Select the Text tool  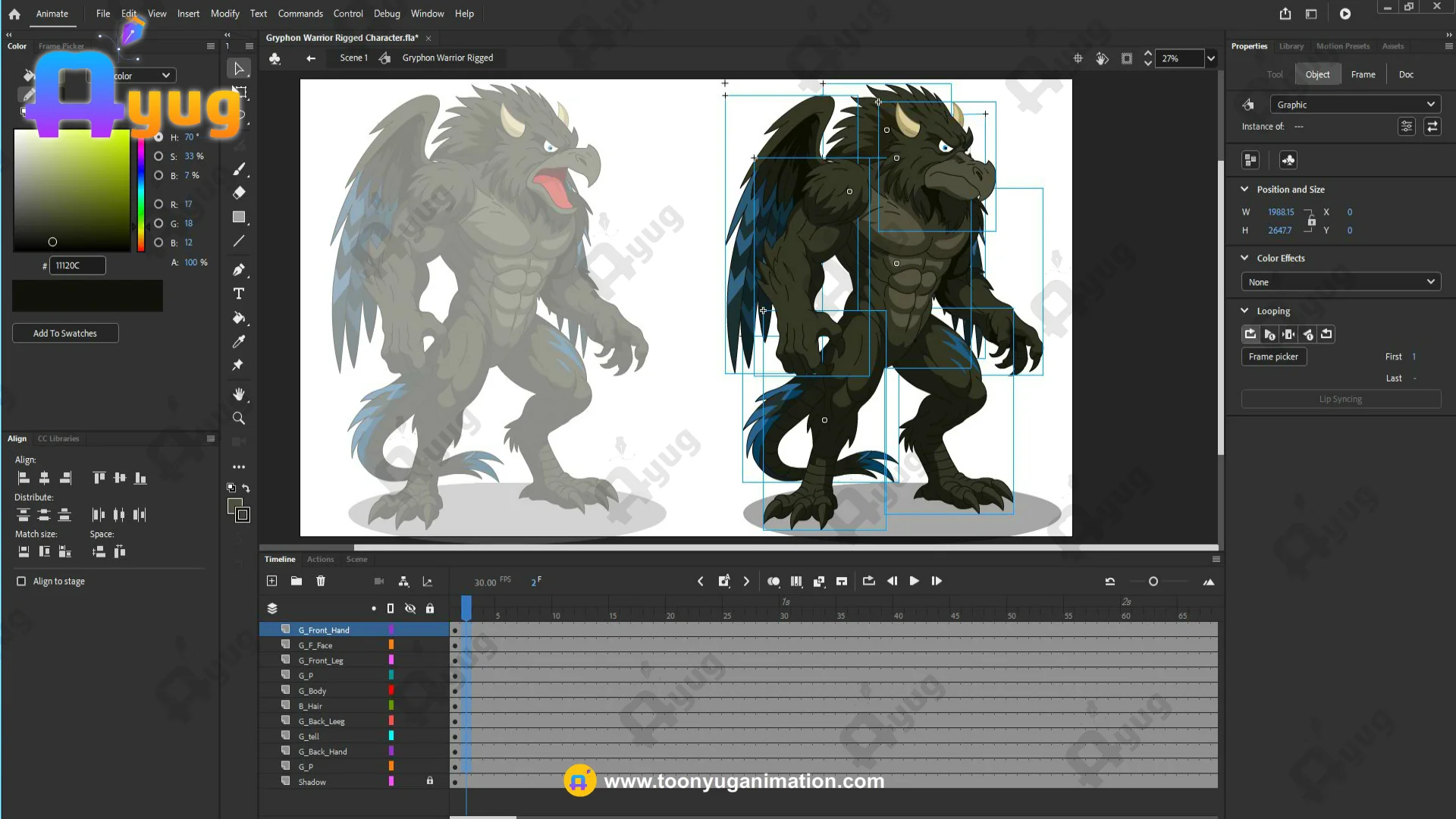(239, 294)
